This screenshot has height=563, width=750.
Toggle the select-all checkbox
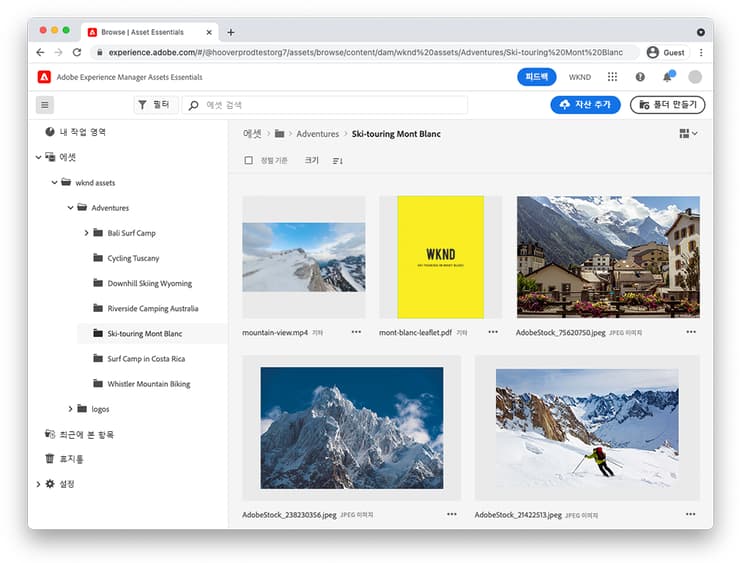click(248, 160)
